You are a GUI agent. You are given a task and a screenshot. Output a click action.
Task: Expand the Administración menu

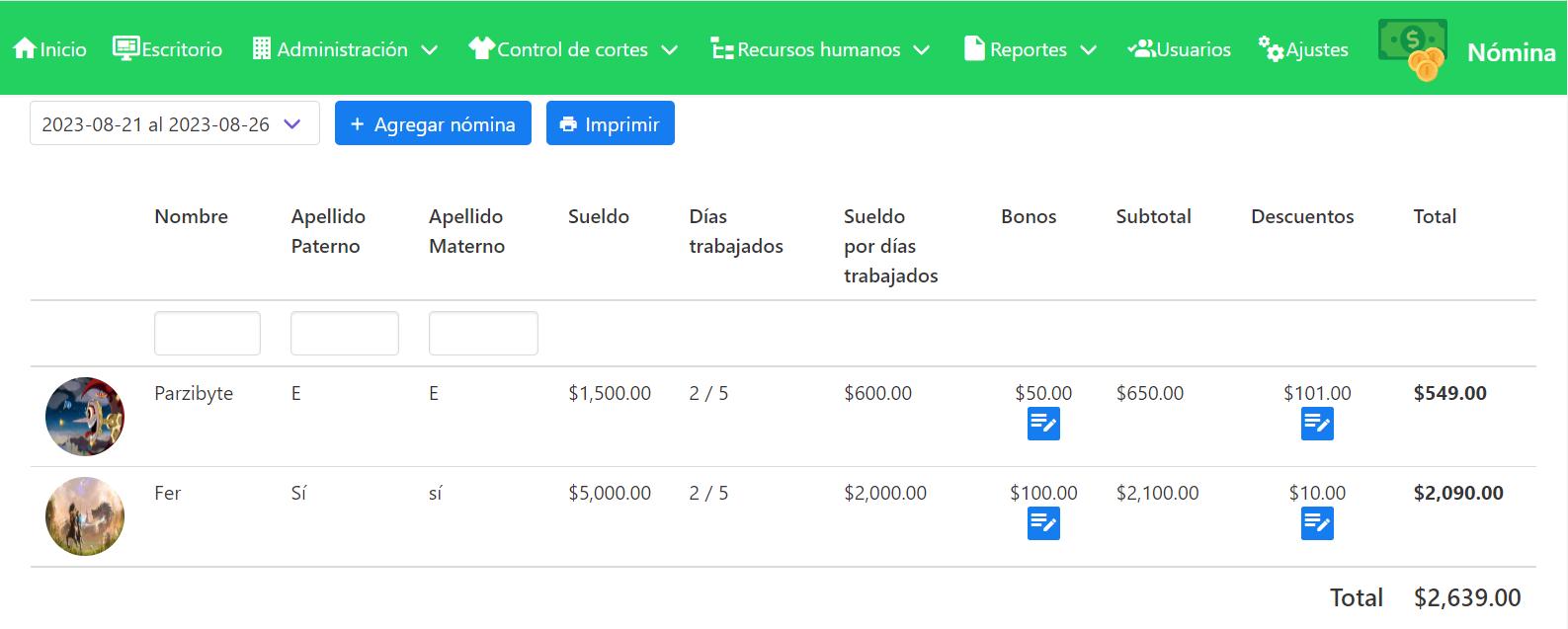(x=345, y=49)
